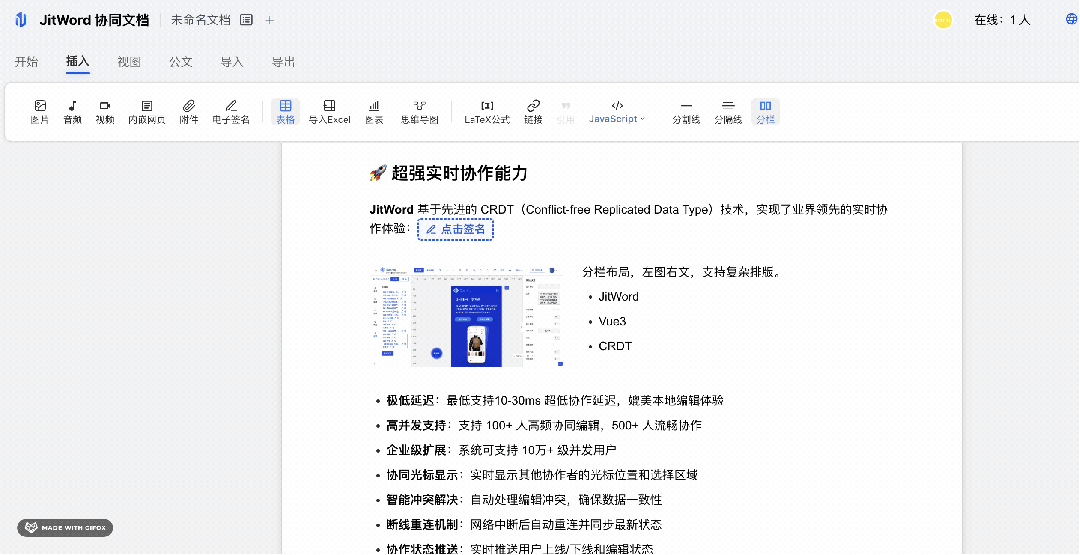1080x555 pixels.
Task: Click the Vue3 bullet item
Action: (612, 322)
